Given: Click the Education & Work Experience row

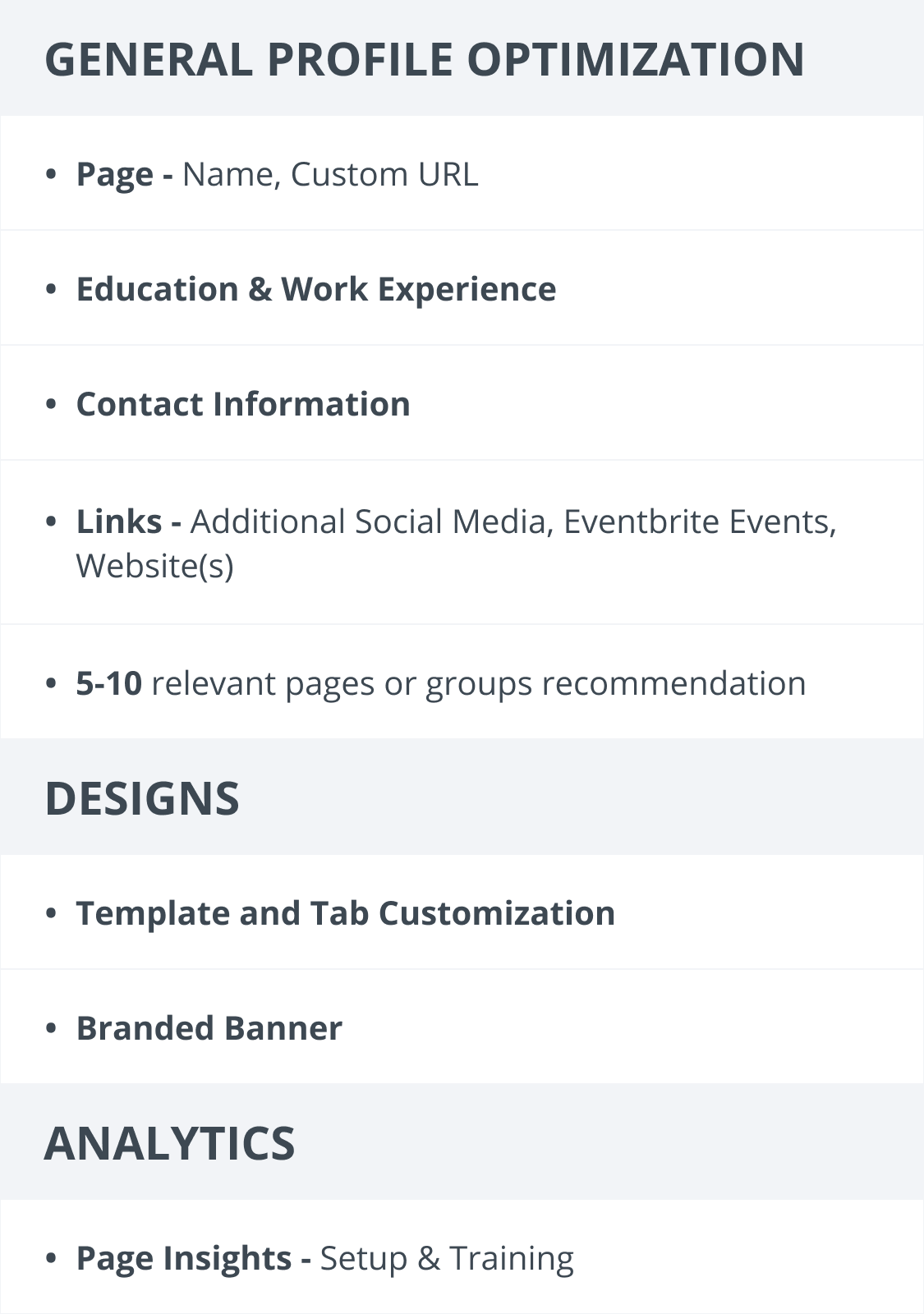Looking at the screenshot, I should click(x=462, y=288).
